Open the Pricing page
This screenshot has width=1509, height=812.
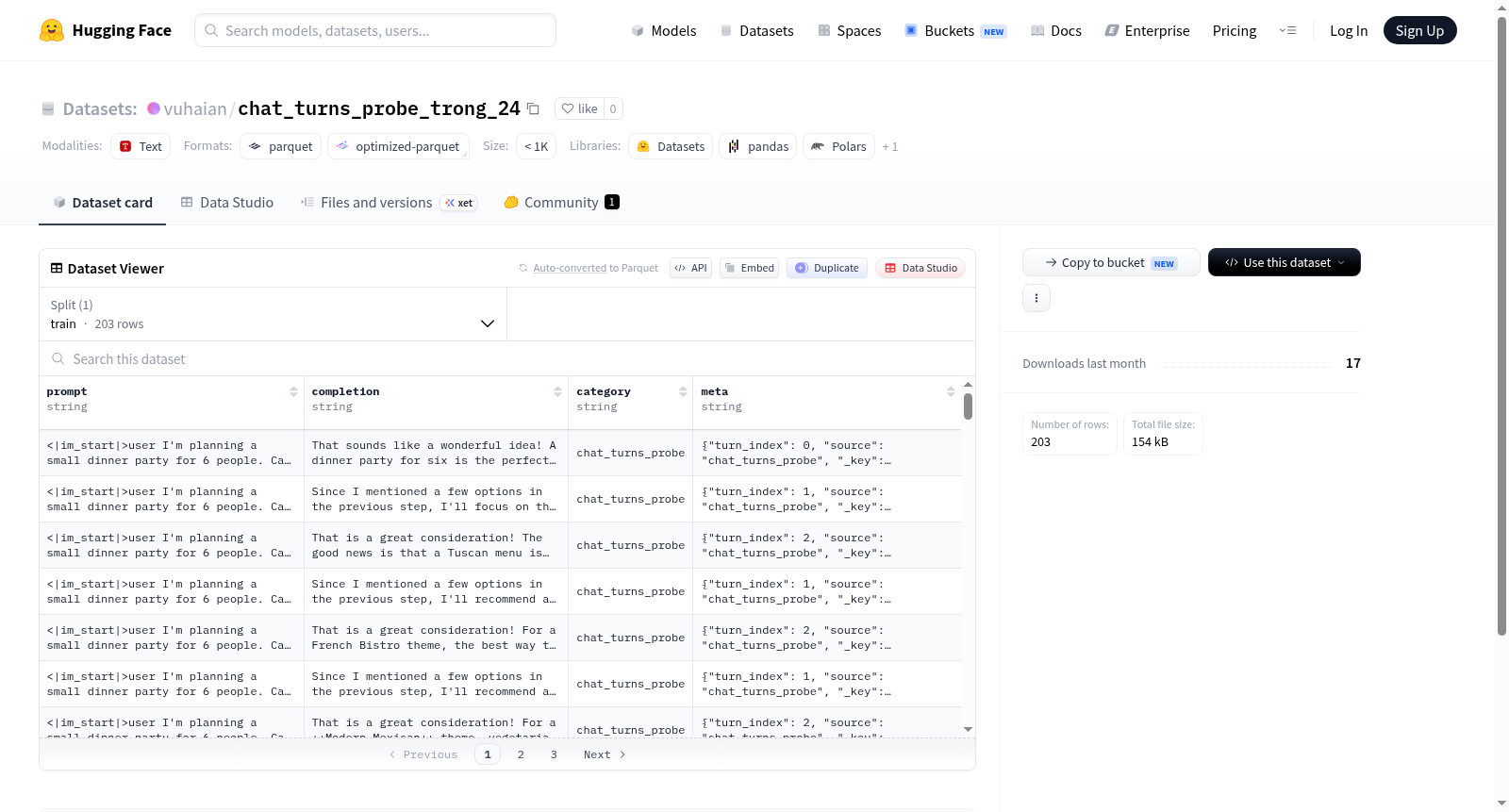(x=1235, y=30)
